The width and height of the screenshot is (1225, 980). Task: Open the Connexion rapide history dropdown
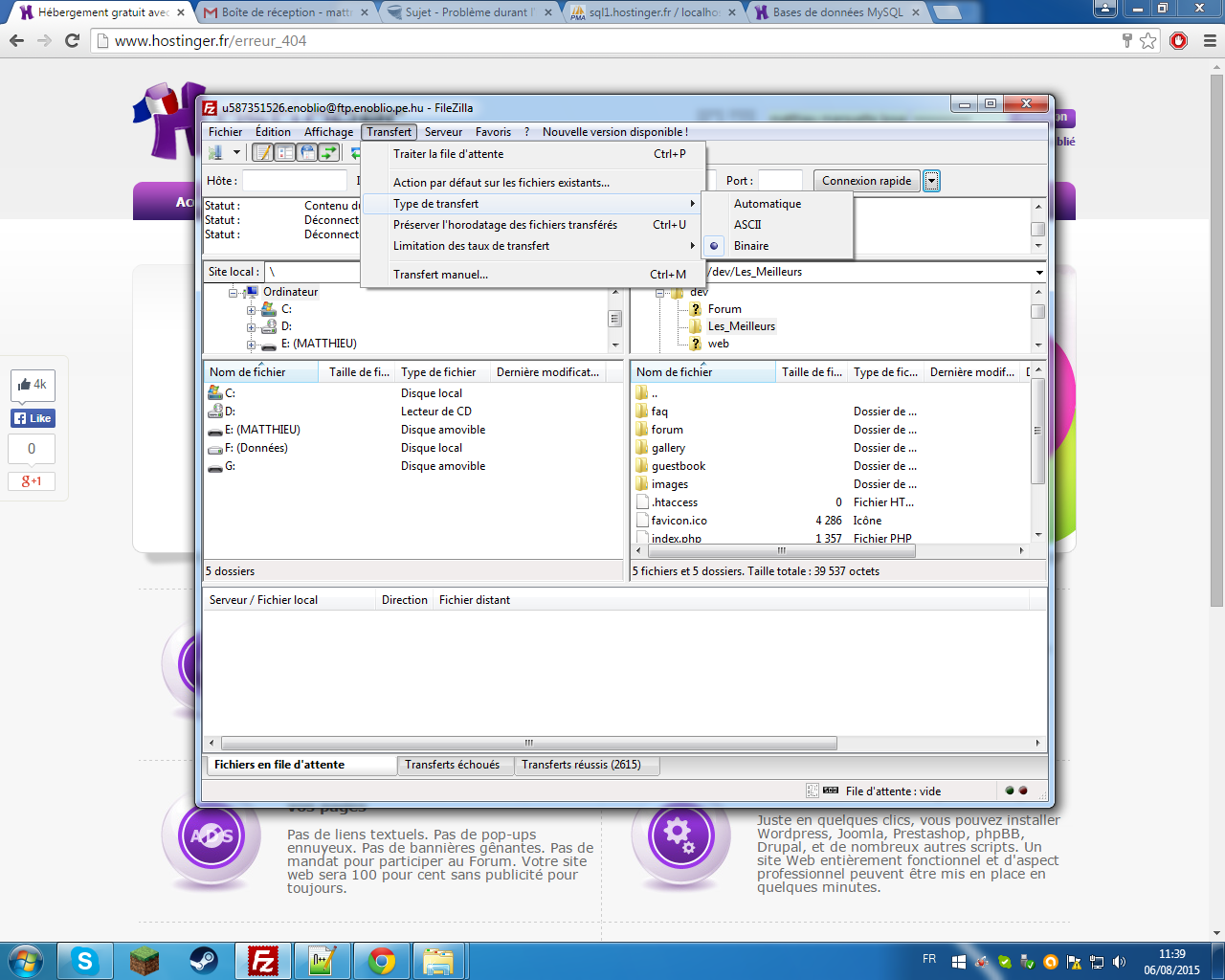[931, 181]
